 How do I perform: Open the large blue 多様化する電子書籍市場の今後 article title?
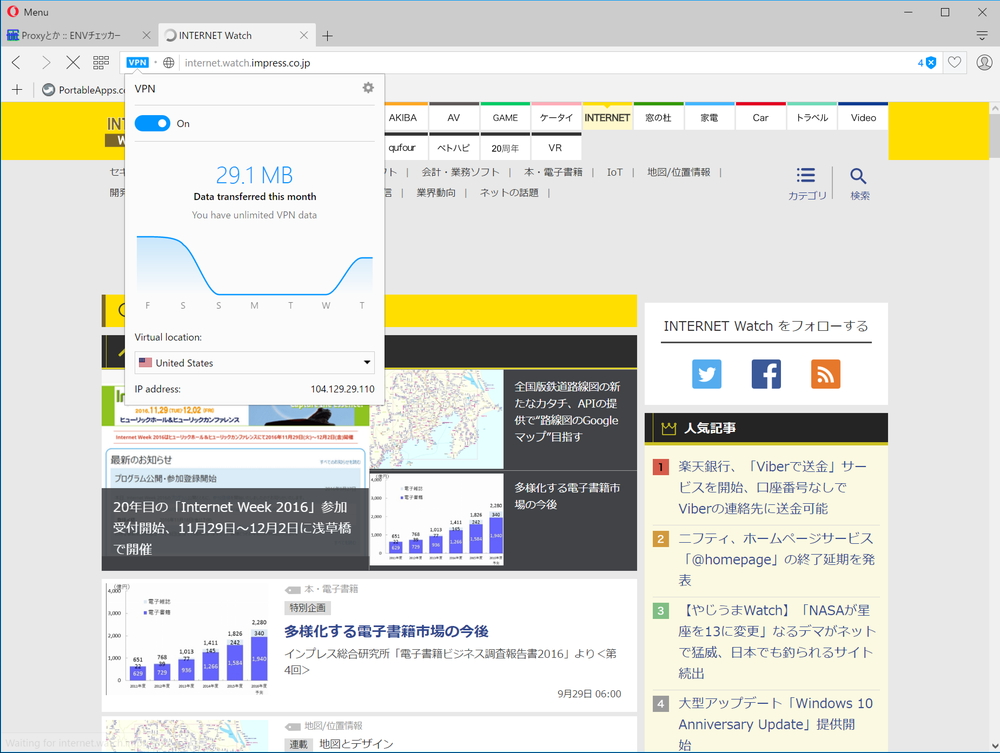(x=386, y=631)
